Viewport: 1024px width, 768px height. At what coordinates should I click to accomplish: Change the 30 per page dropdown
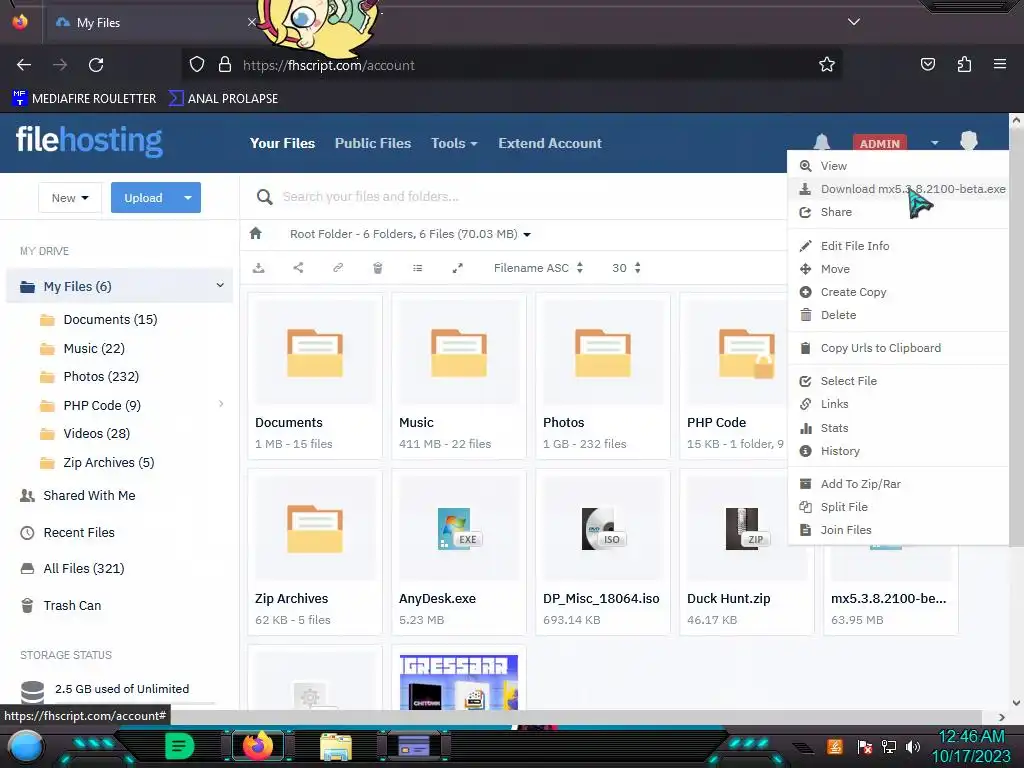(x=626, y=268)
